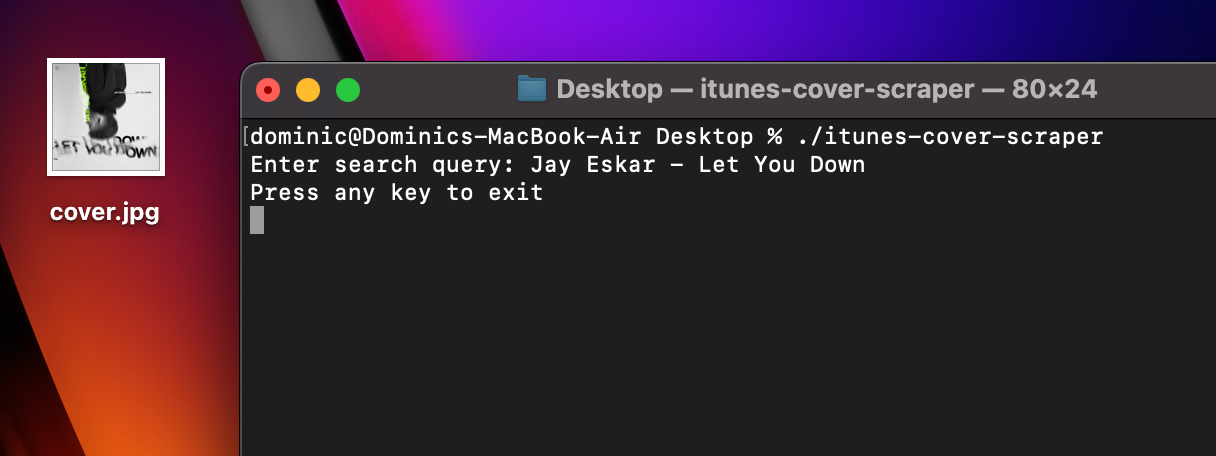Screen dimensions: 1216x456
Task: Click the folder proxy icon in title bar
Action: [x=531, y=89]
